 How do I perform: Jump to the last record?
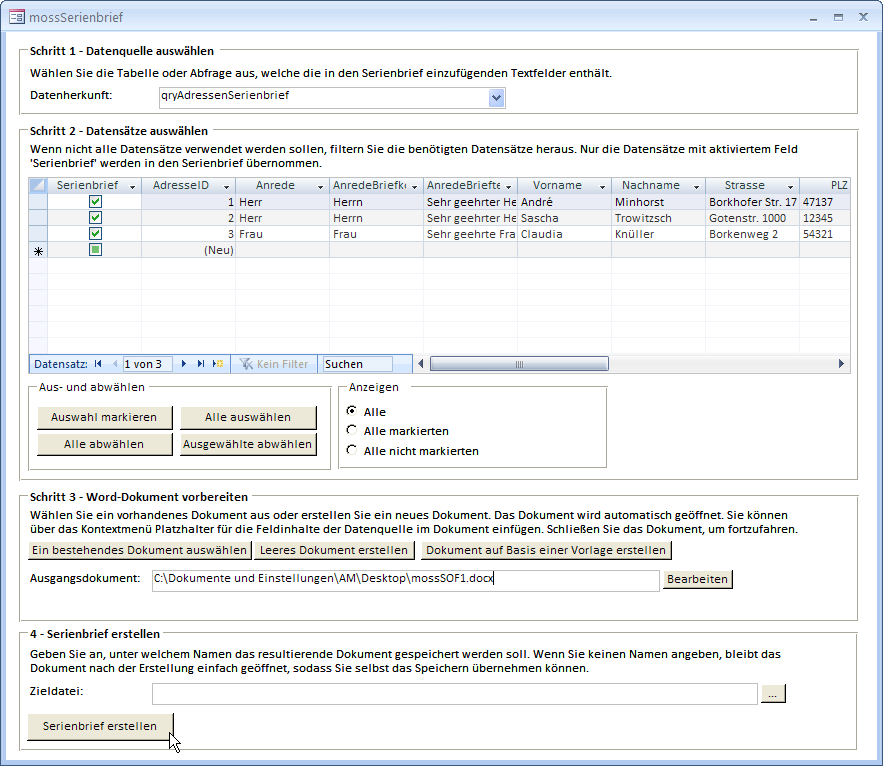(201, 364)
